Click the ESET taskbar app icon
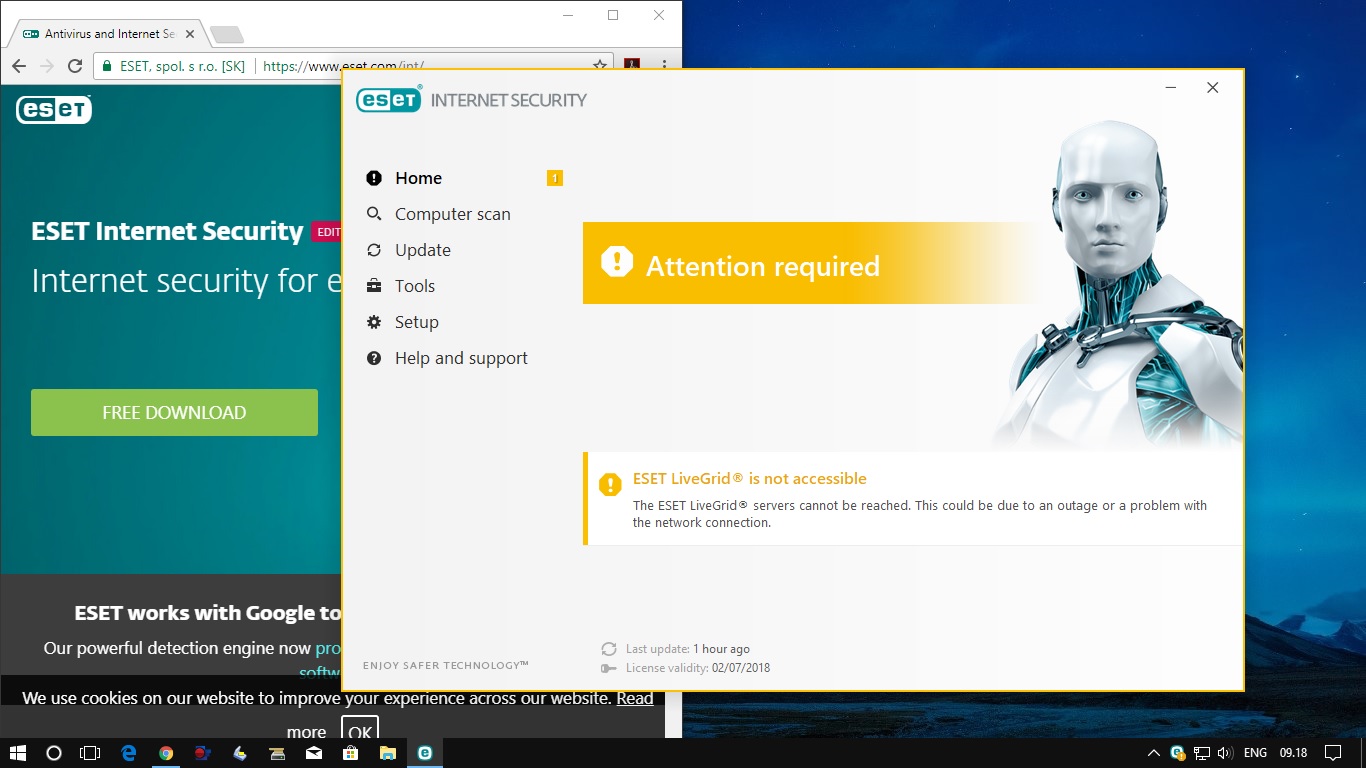Viewport: 1366px width, 768px height. (425, 753)
